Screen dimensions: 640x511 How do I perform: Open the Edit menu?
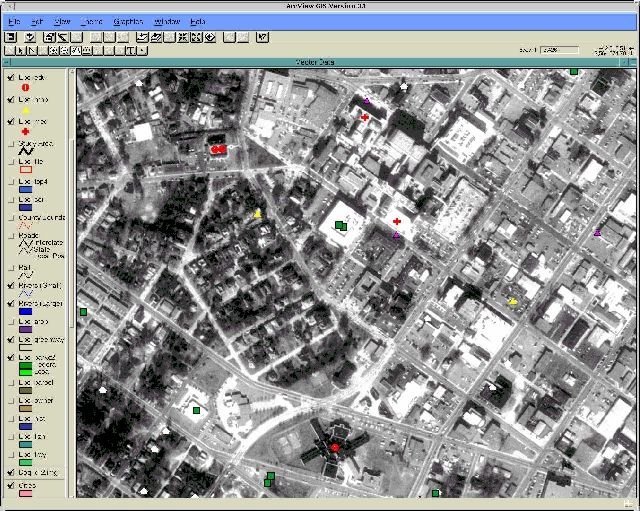[x=37, y=22]
